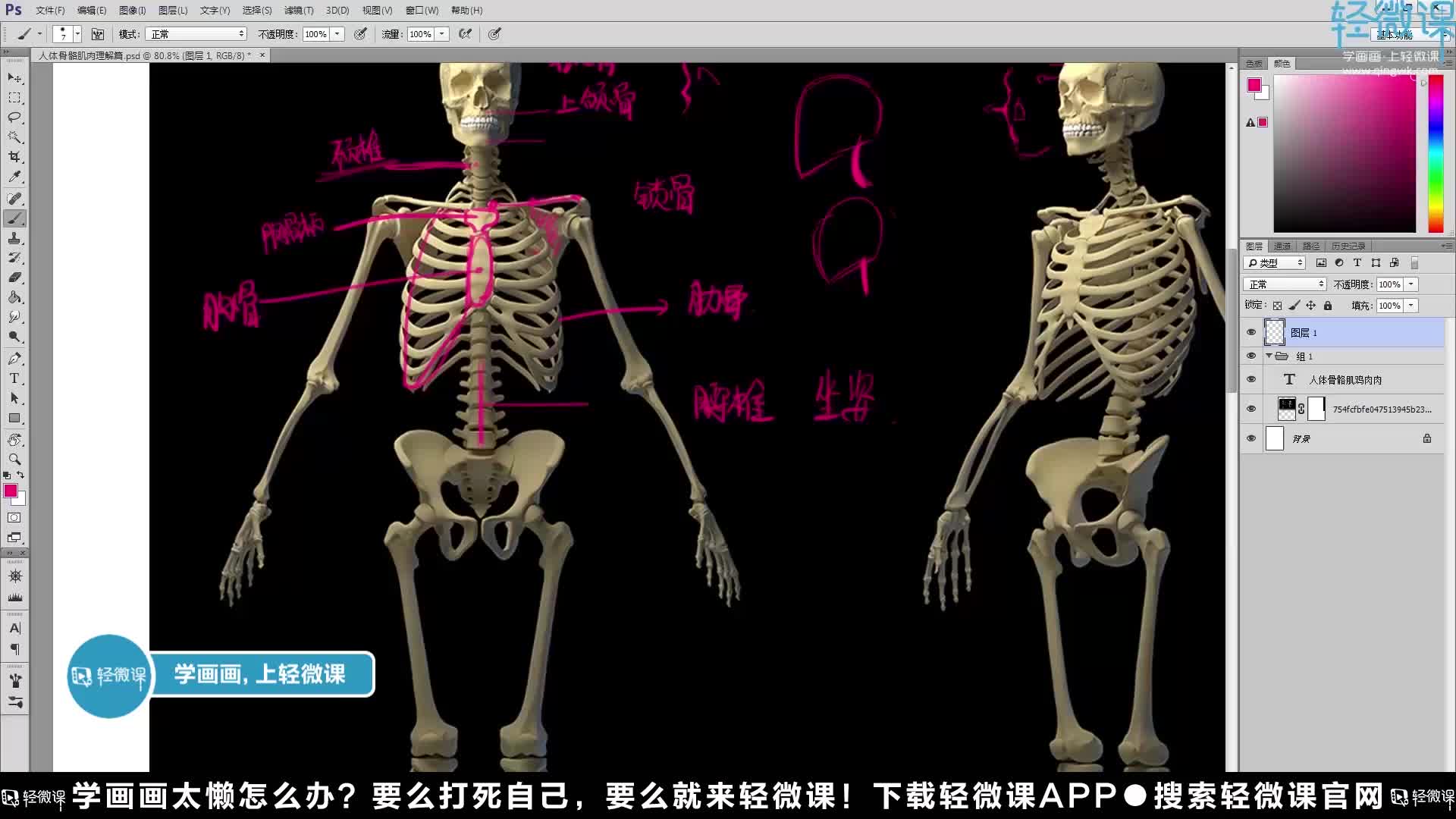Select the Crop tool
The height and width of the screenshot is (819, 1456).
click(14, 157)
